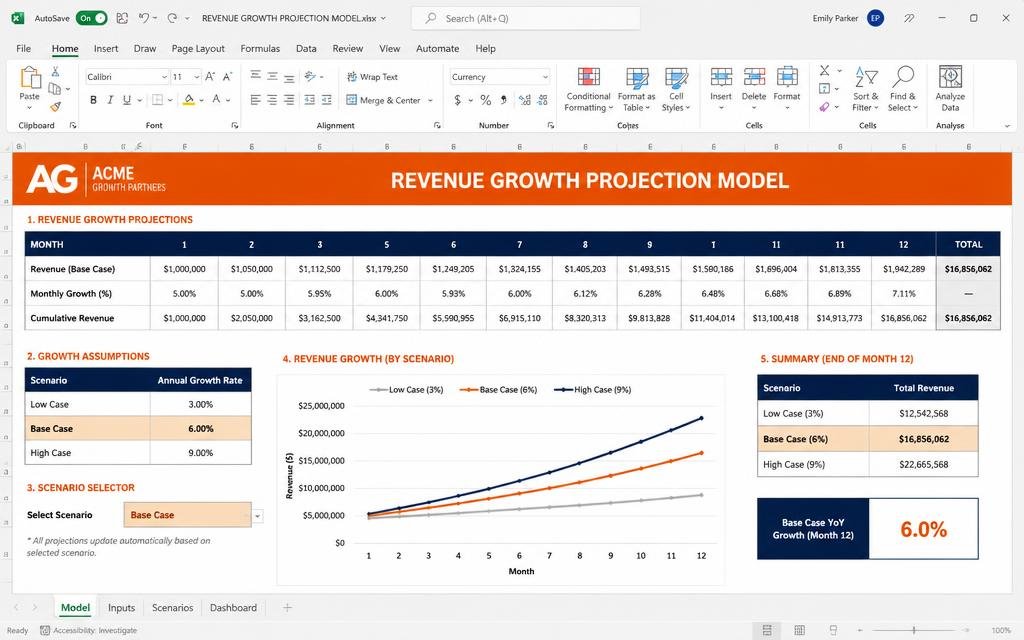Click Delete cells button

click(754, 89)
